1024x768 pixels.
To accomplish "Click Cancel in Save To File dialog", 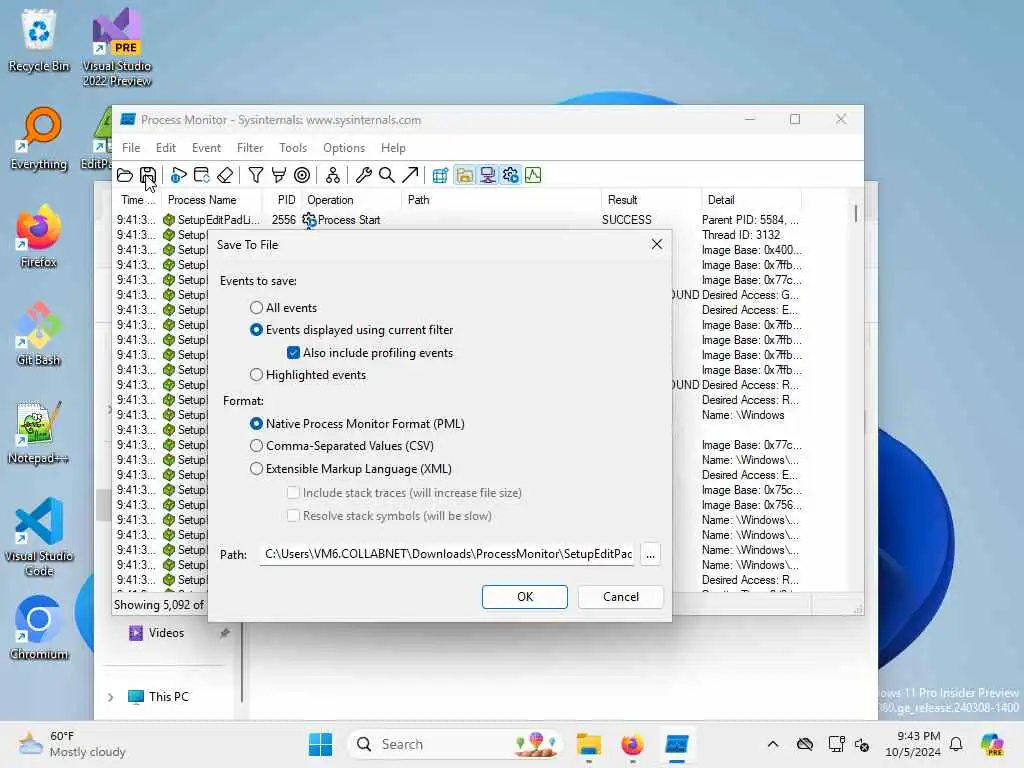I will tap(620, 597).
